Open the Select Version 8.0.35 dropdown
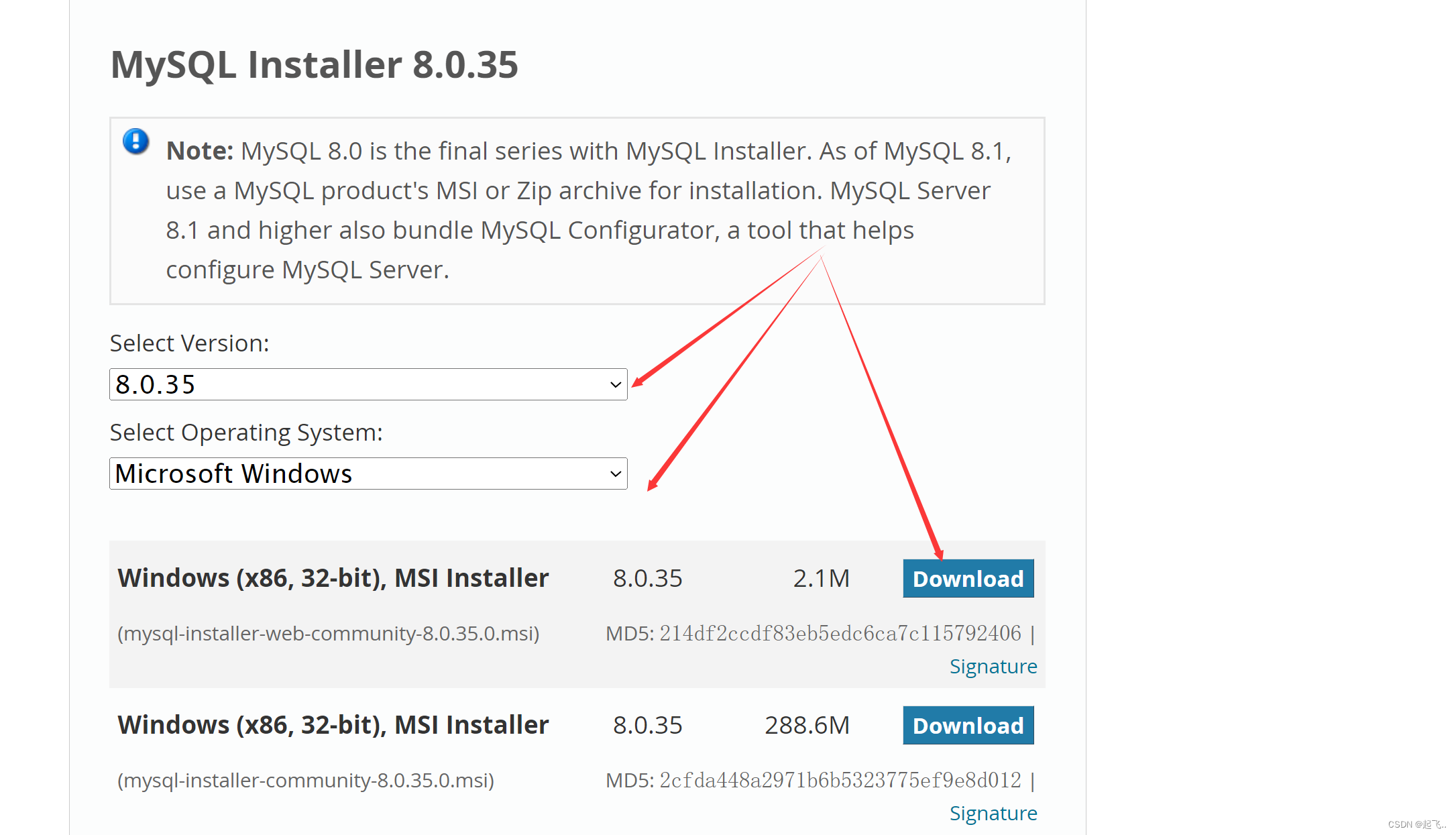 368,384
